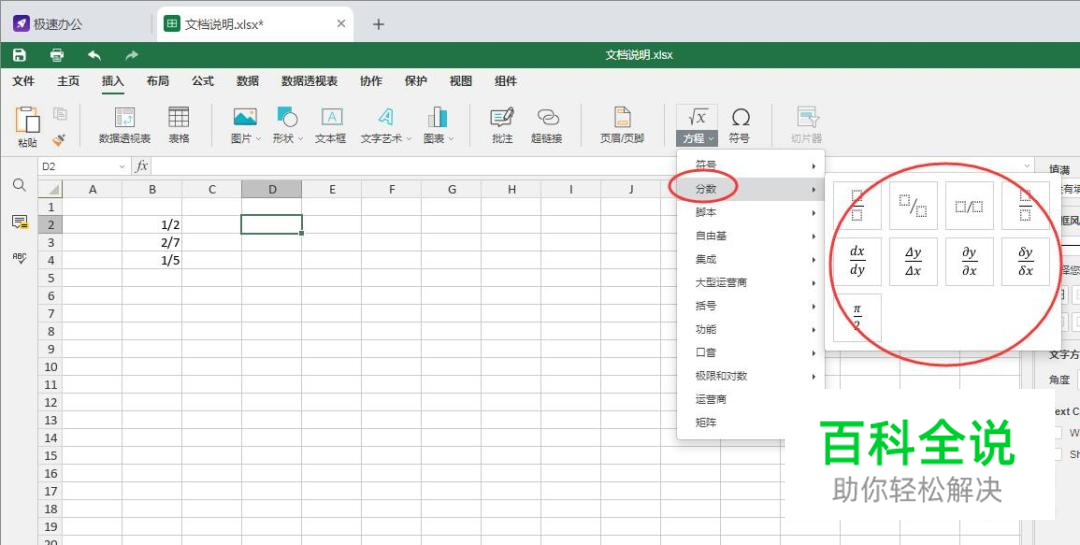The width and height of the screenshot is (1080, 545).
Task: Open the 极限和对数 limit and log submenu
Action: pyautogui.click(x=750, y=376)
